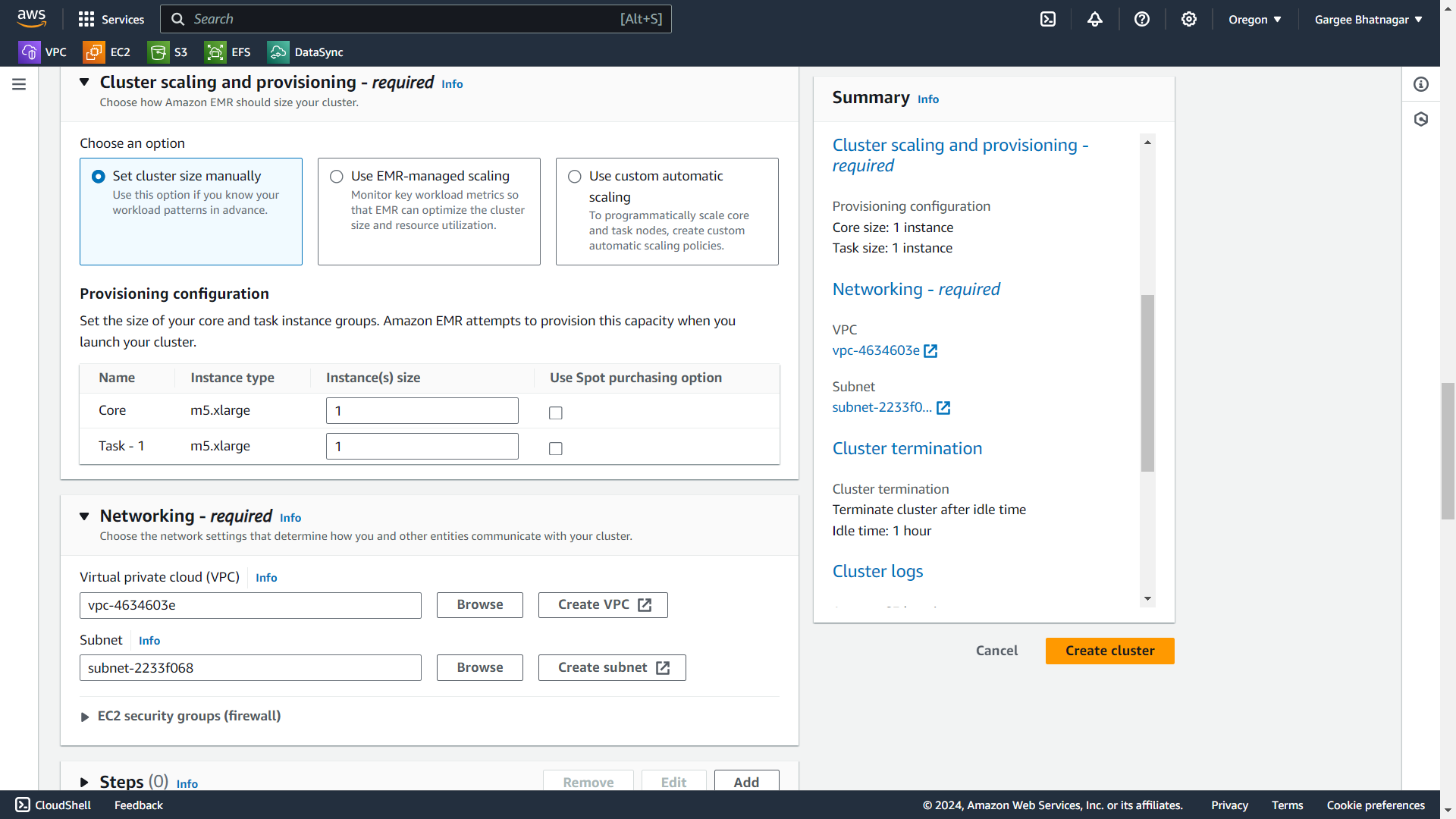Toggle the hamburger side navigation menu

click(19, 84)
